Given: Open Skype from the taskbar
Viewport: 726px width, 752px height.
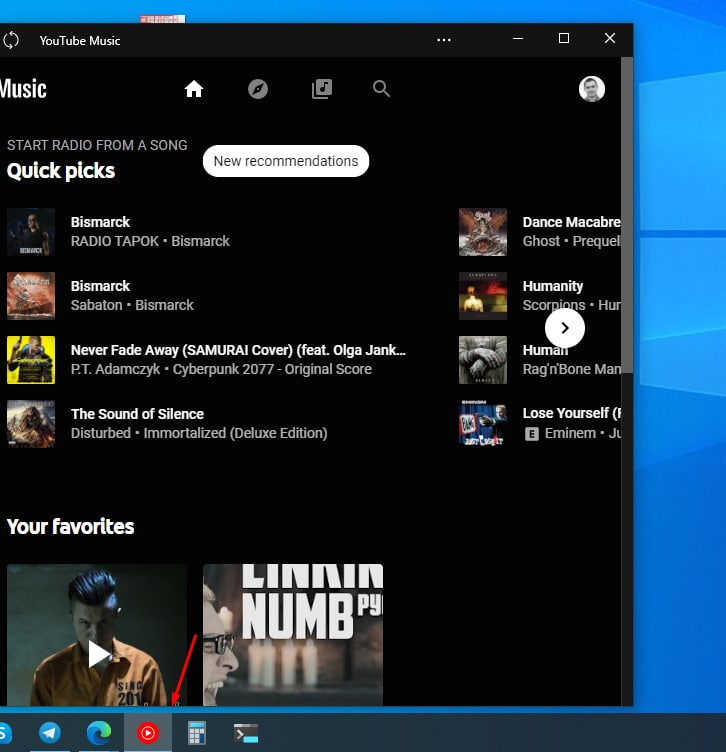Looking at the screenshot, I should (5, 733).
